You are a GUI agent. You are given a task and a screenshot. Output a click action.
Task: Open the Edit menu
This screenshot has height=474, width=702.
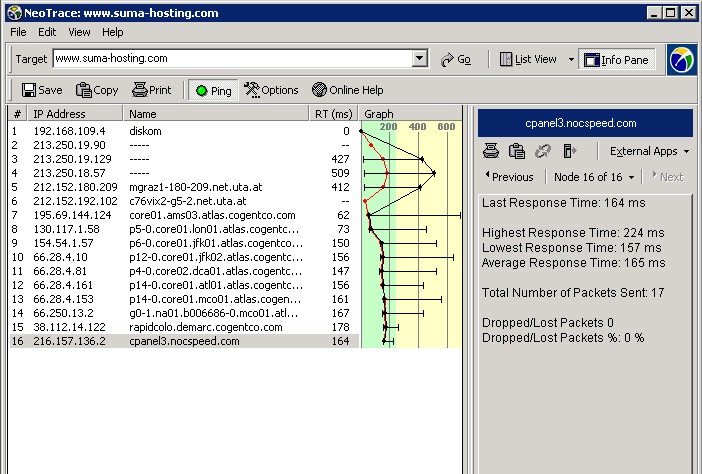(47, 32)
